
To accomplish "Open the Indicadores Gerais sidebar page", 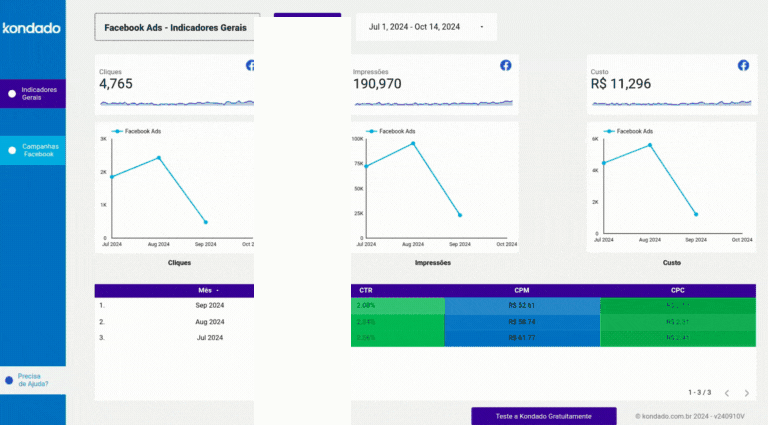I will coord(32,94).
